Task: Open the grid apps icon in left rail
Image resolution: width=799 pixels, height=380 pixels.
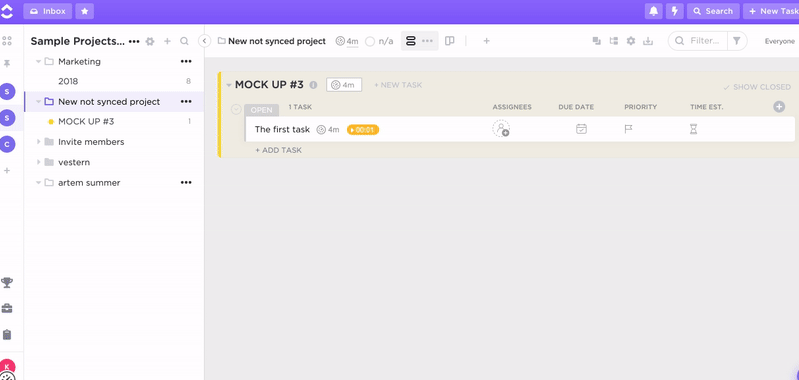Action: tap(7, 41)
